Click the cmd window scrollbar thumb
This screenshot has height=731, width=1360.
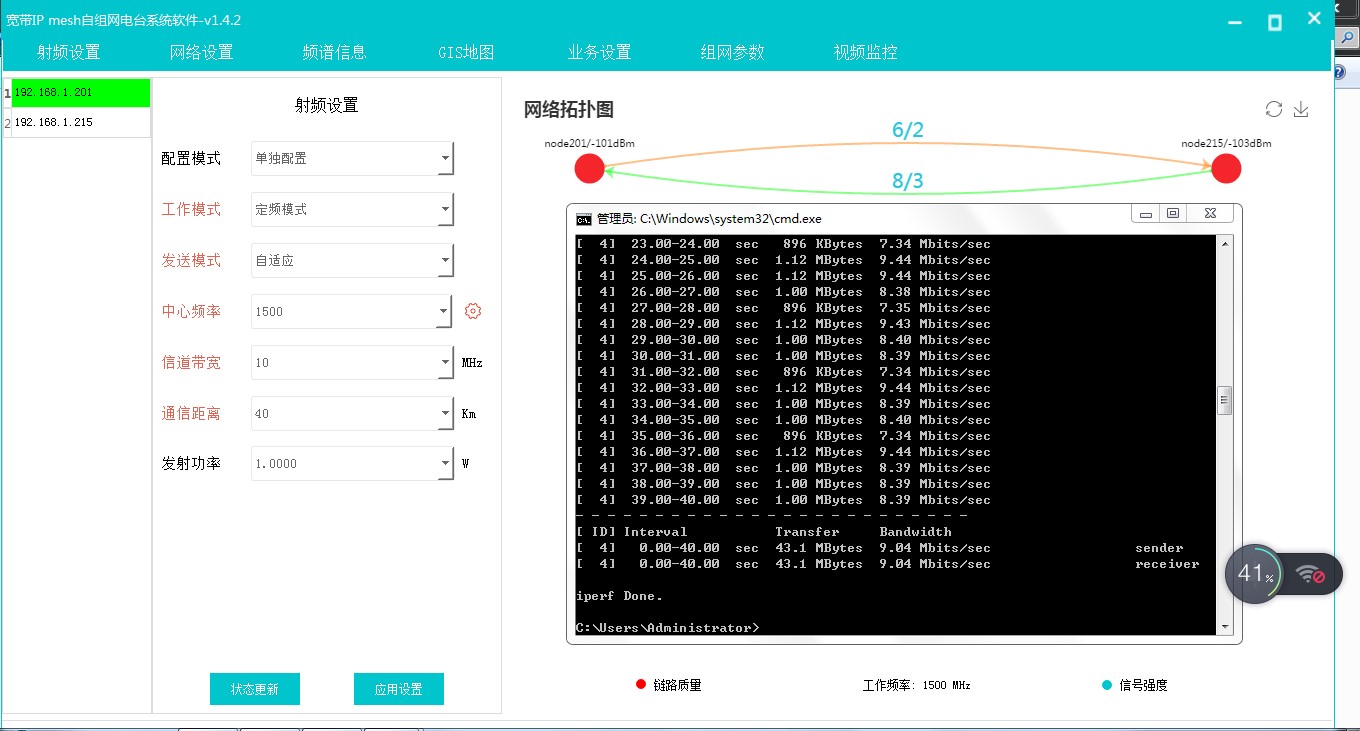click(1223, 400)
